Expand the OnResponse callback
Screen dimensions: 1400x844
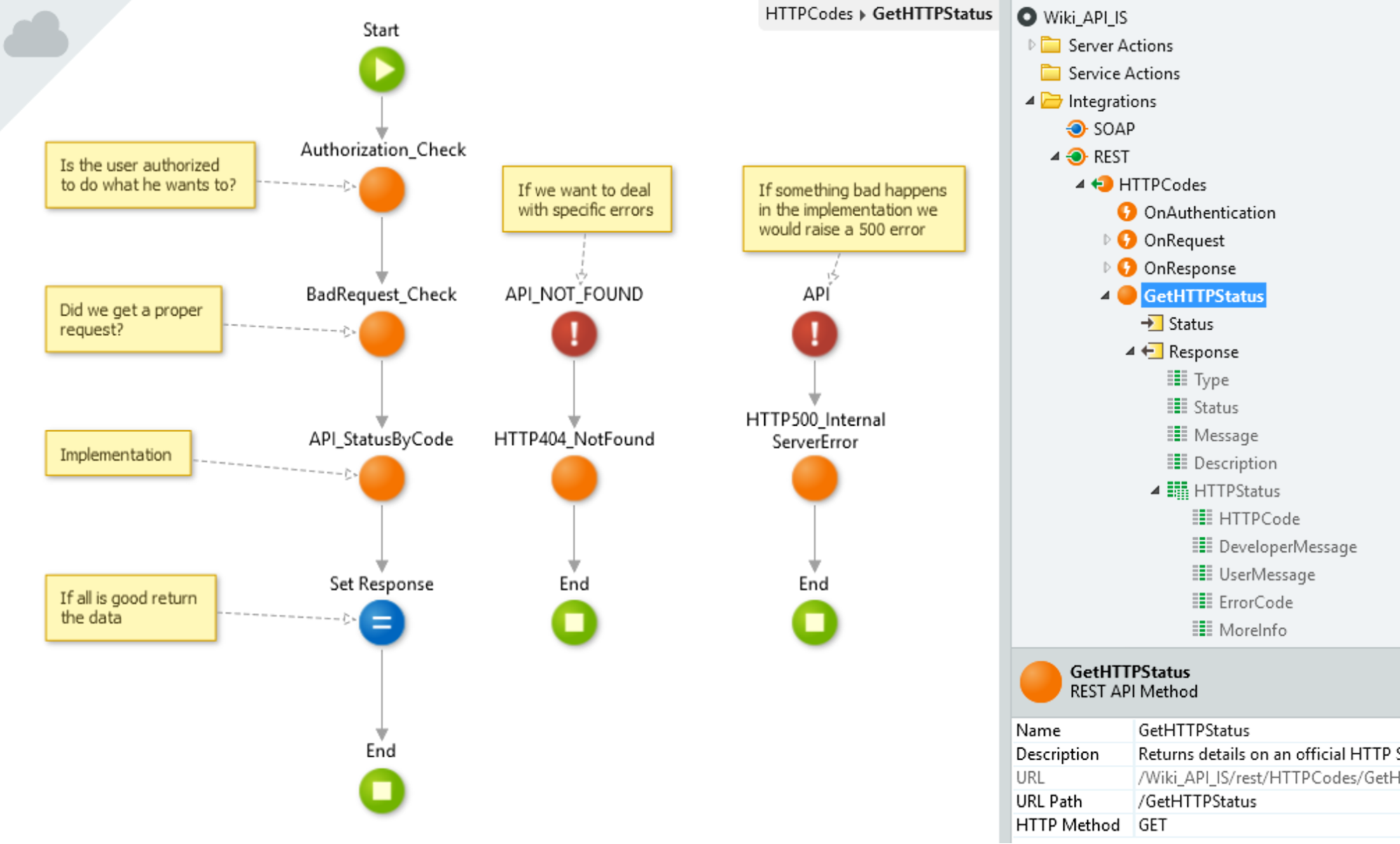pyautogui.click(x=1106, y=268)
